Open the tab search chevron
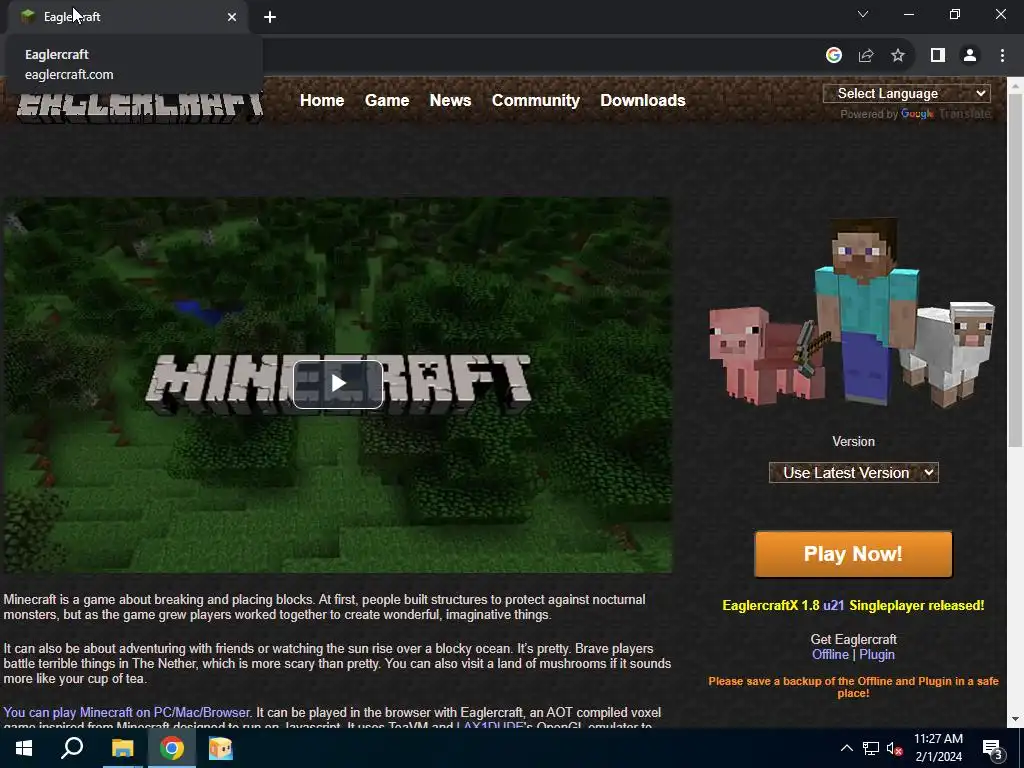Screen dimensions: 1024x768 coord(863,14)
